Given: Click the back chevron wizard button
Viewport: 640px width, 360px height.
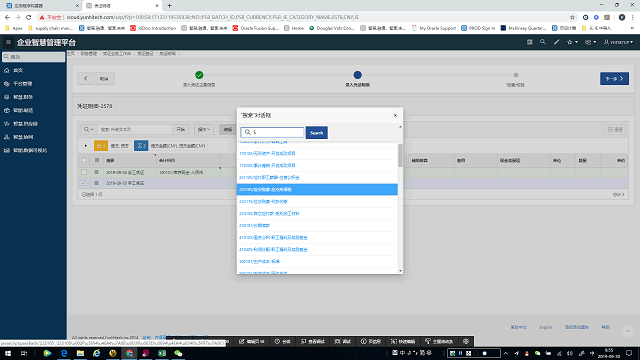Looking at the screenshot, I should point(86,78).
